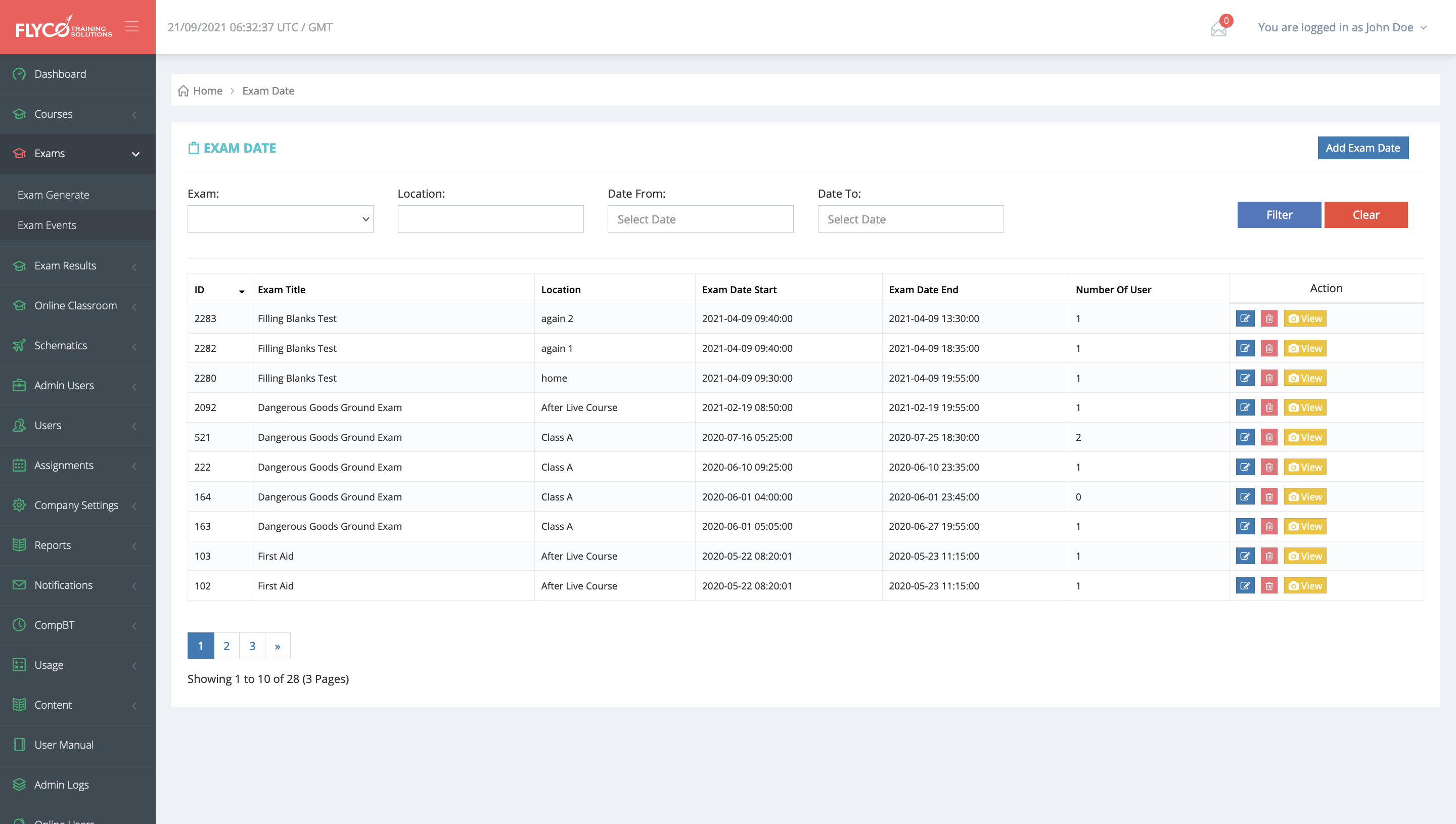
Task: Click View button for exam ID 2283
Action: (x=1305, y=318)
